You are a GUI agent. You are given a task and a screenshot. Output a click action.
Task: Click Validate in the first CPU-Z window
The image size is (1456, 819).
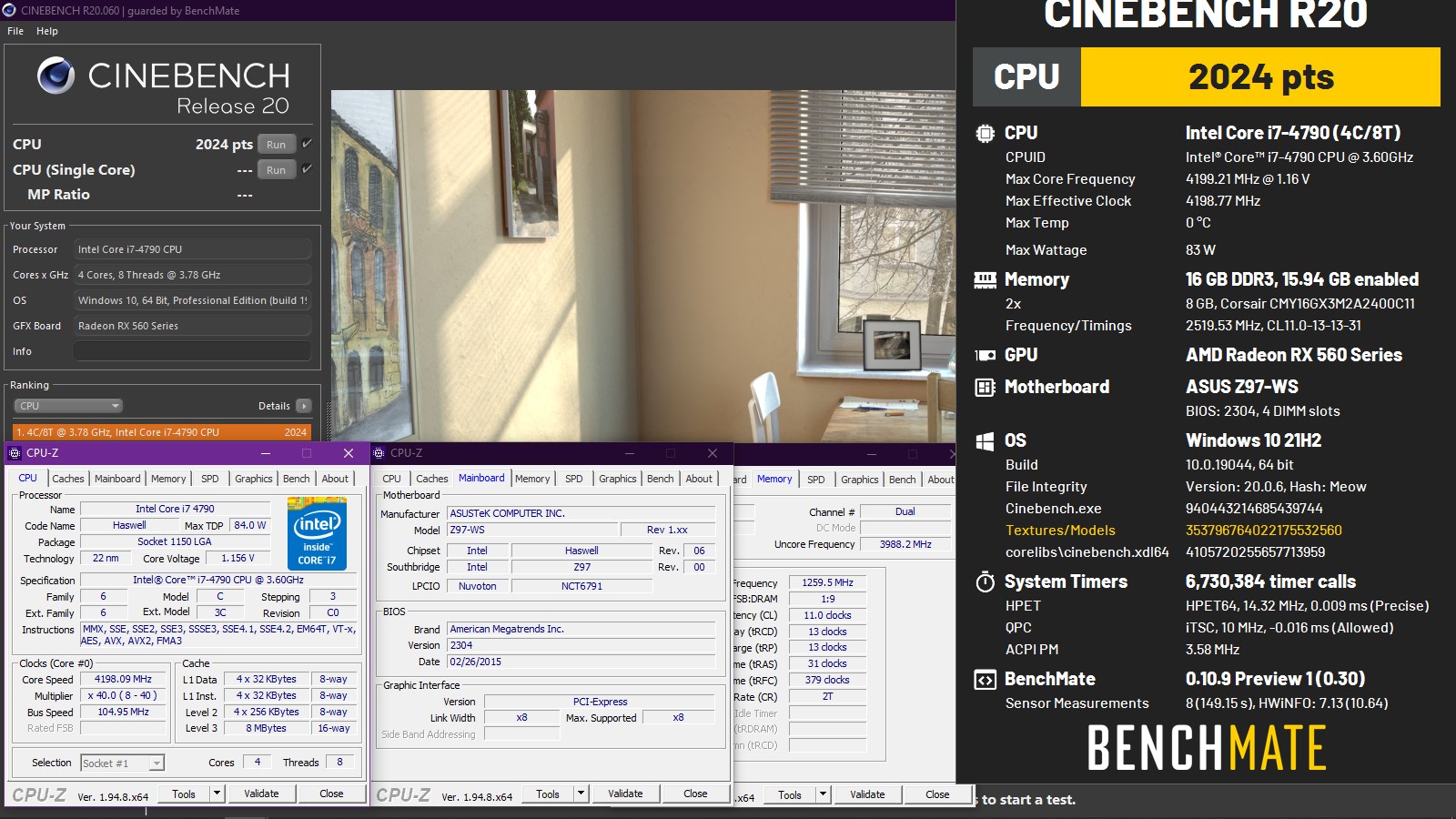(261, 794)
